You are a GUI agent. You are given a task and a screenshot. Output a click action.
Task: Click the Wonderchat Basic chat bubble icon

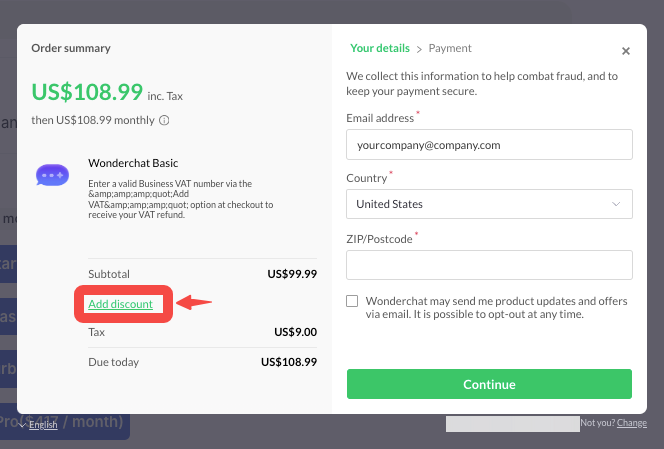coord(52,175)
